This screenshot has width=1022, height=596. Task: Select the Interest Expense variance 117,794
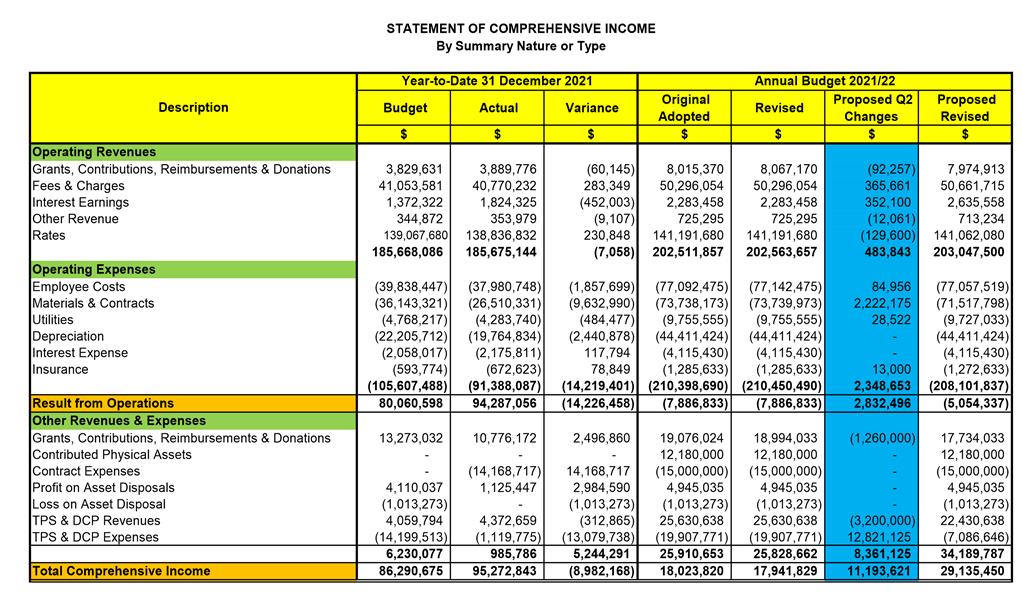pyautogui.click(x=607, y=353)
